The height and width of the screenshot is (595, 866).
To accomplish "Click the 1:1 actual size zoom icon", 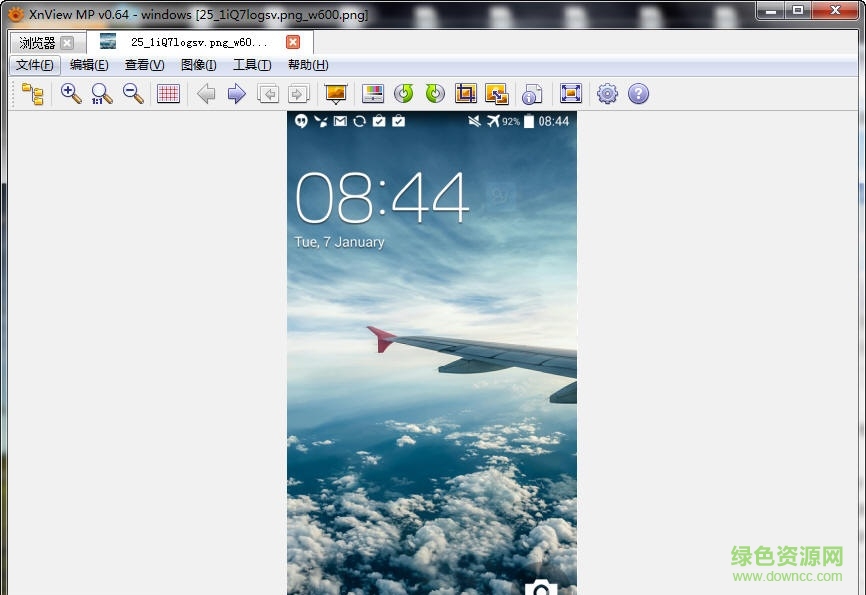I will 101,93.
